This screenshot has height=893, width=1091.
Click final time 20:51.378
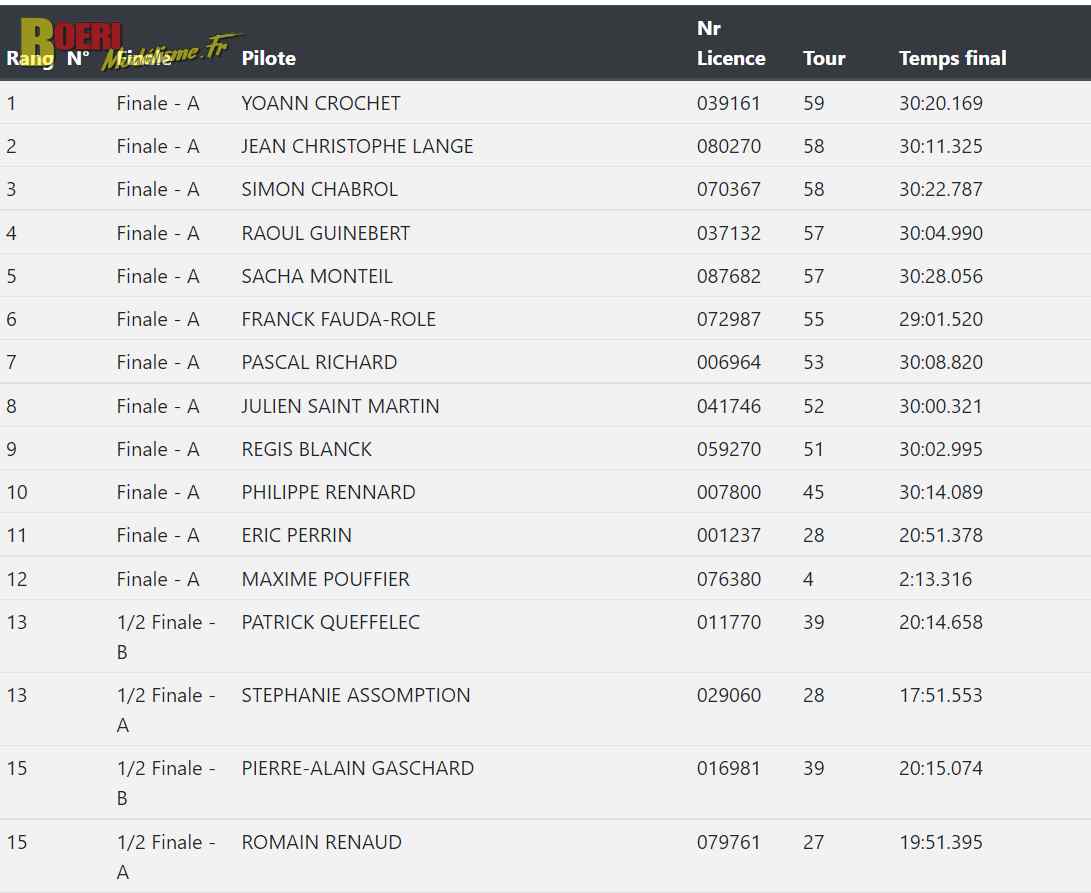click(940, 535)
